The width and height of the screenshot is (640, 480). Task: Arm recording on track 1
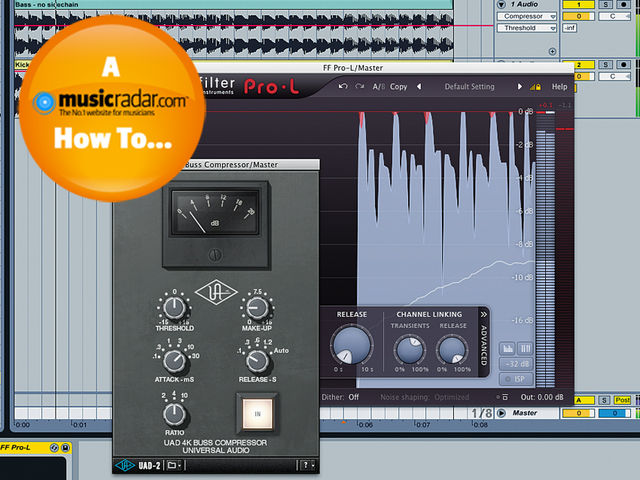[x=623, y=4]
